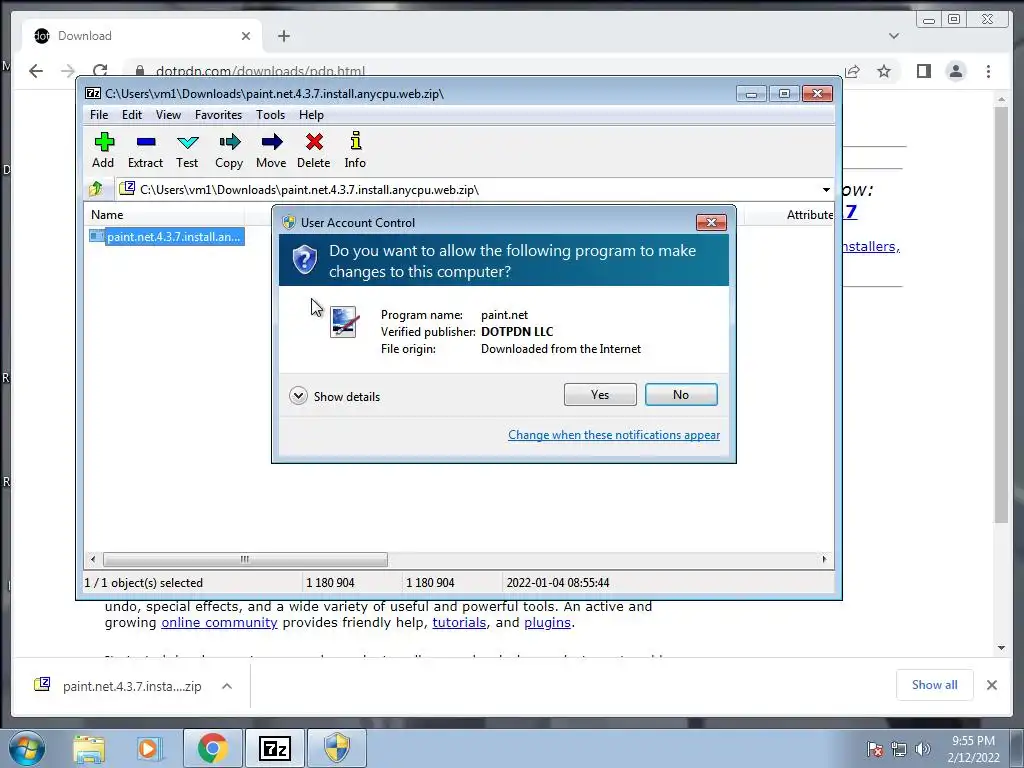This screenshot has height=768, width=1024.
Task: Open the Tools menu in 7-Zip
Action: 270,115
